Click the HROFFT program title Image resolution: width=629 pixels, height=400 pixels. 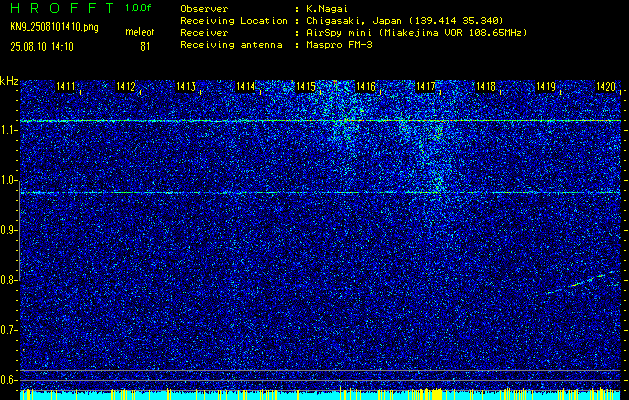tap(62, 8)
